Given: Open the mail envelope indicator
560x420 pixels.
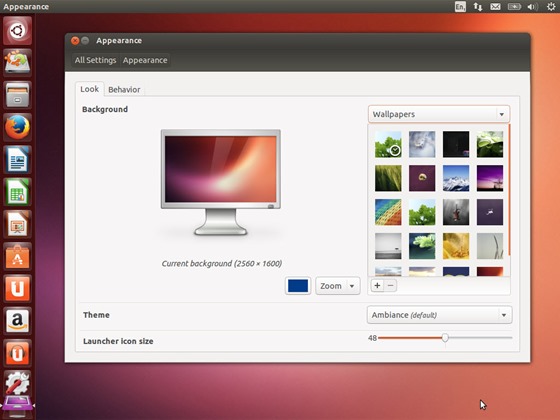Looking at the screenshot, I should point(495,6).
